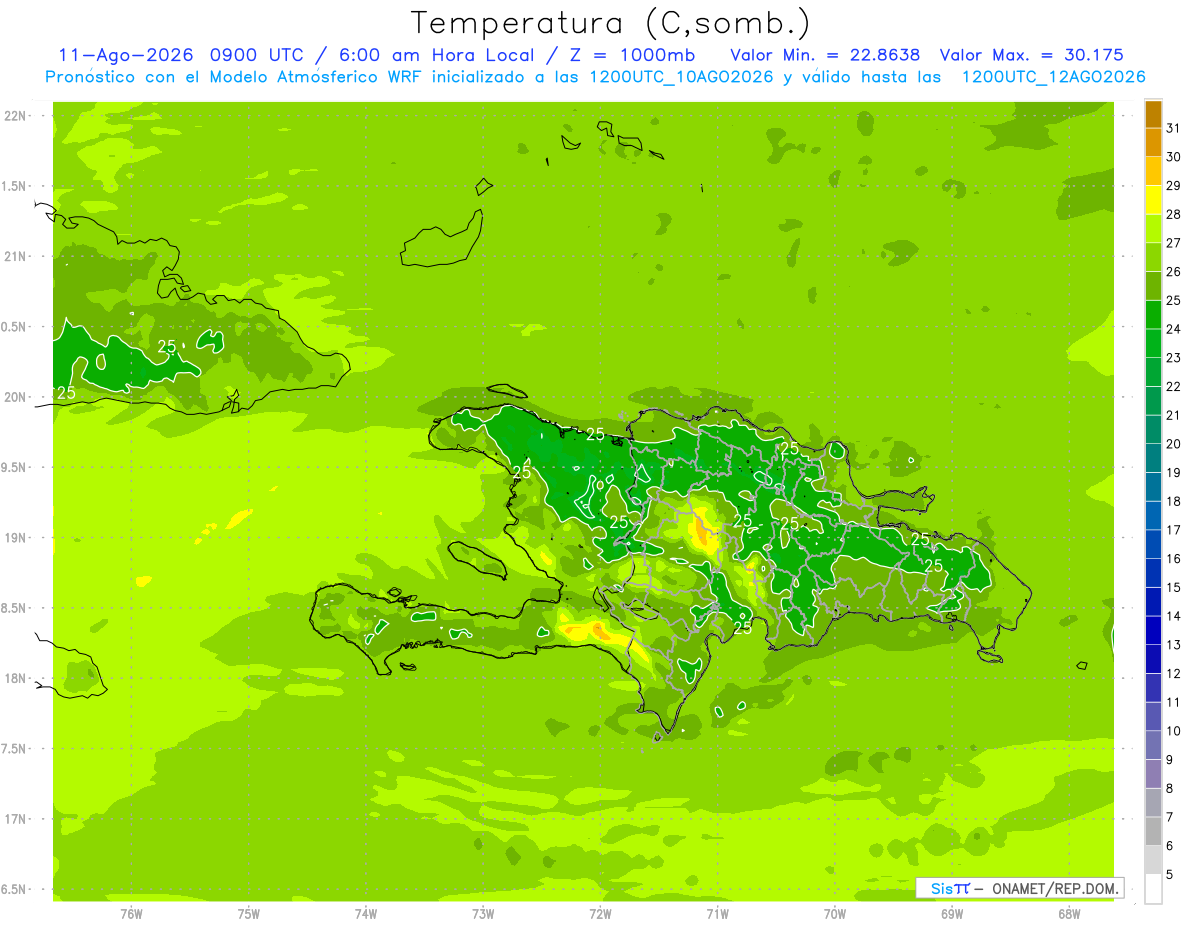Image resolution: width=1200 pixels, height=927 pixels.
Task: Click the 76W longitude axis label
Action: (x=131, y=913)
